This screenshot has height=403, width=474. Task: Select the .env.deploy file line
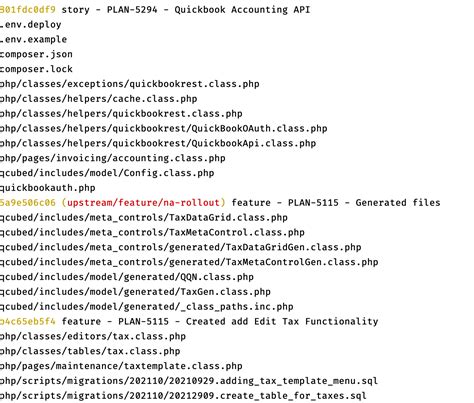[x=31, y=25]
